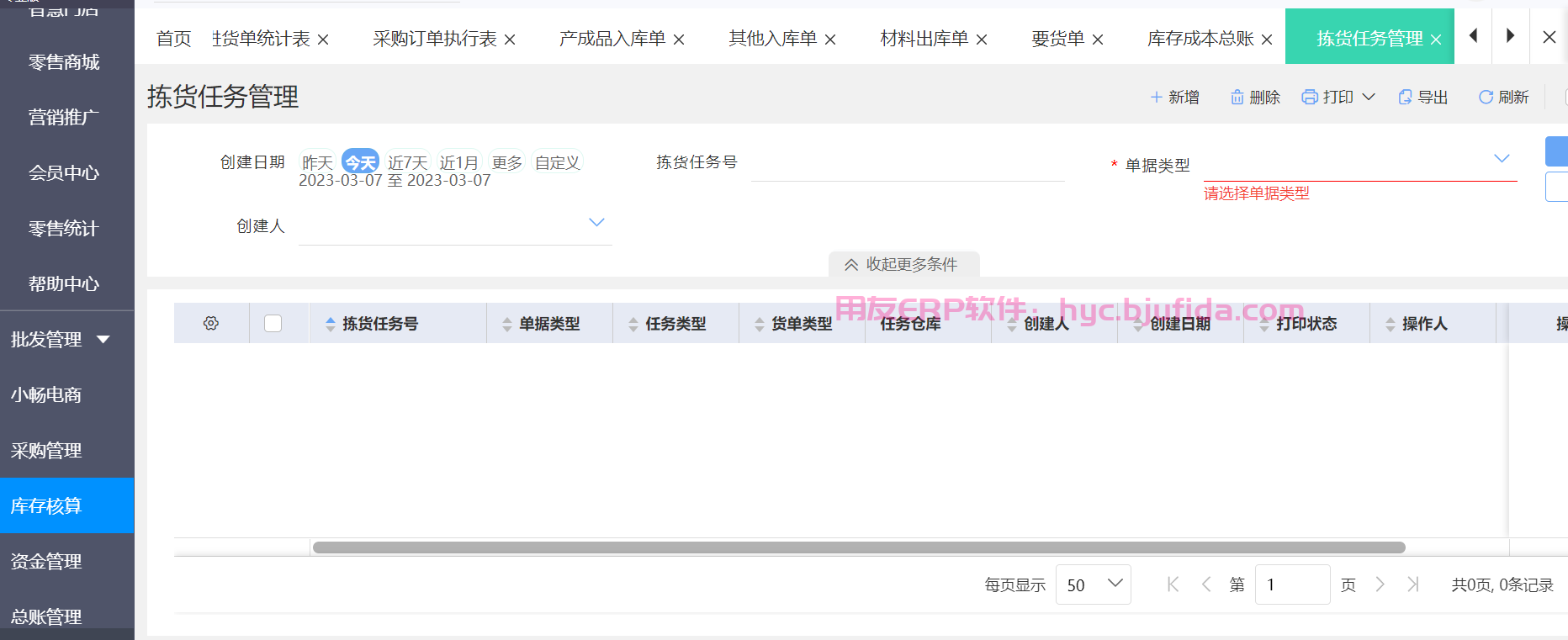
Task: Sort by 单据类型 column
Action: (506, 324)
